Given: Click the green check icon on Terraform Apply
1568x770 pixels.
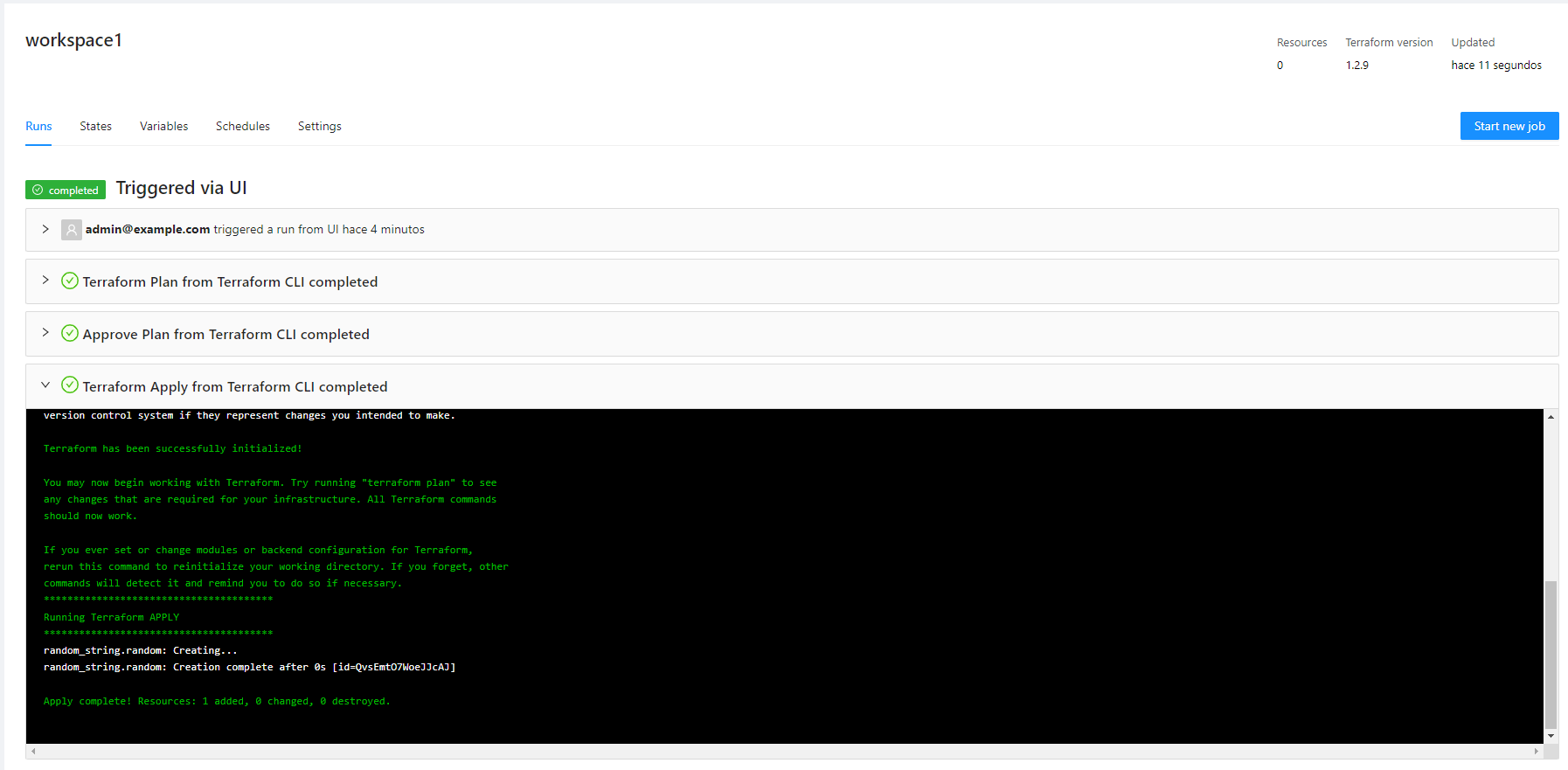Looking at the screenshot, I should 70,385.
